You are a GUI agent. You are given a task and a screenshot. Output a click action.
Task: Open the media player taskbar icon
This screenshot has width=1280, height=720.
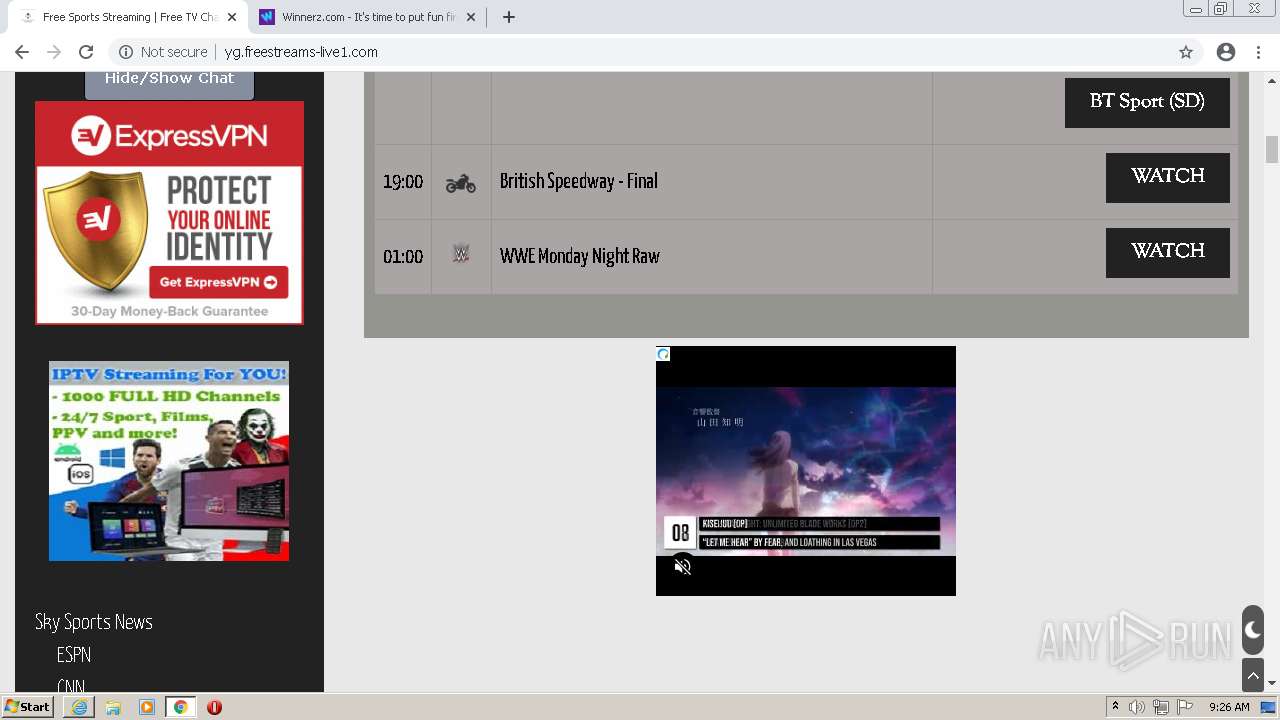147,707
